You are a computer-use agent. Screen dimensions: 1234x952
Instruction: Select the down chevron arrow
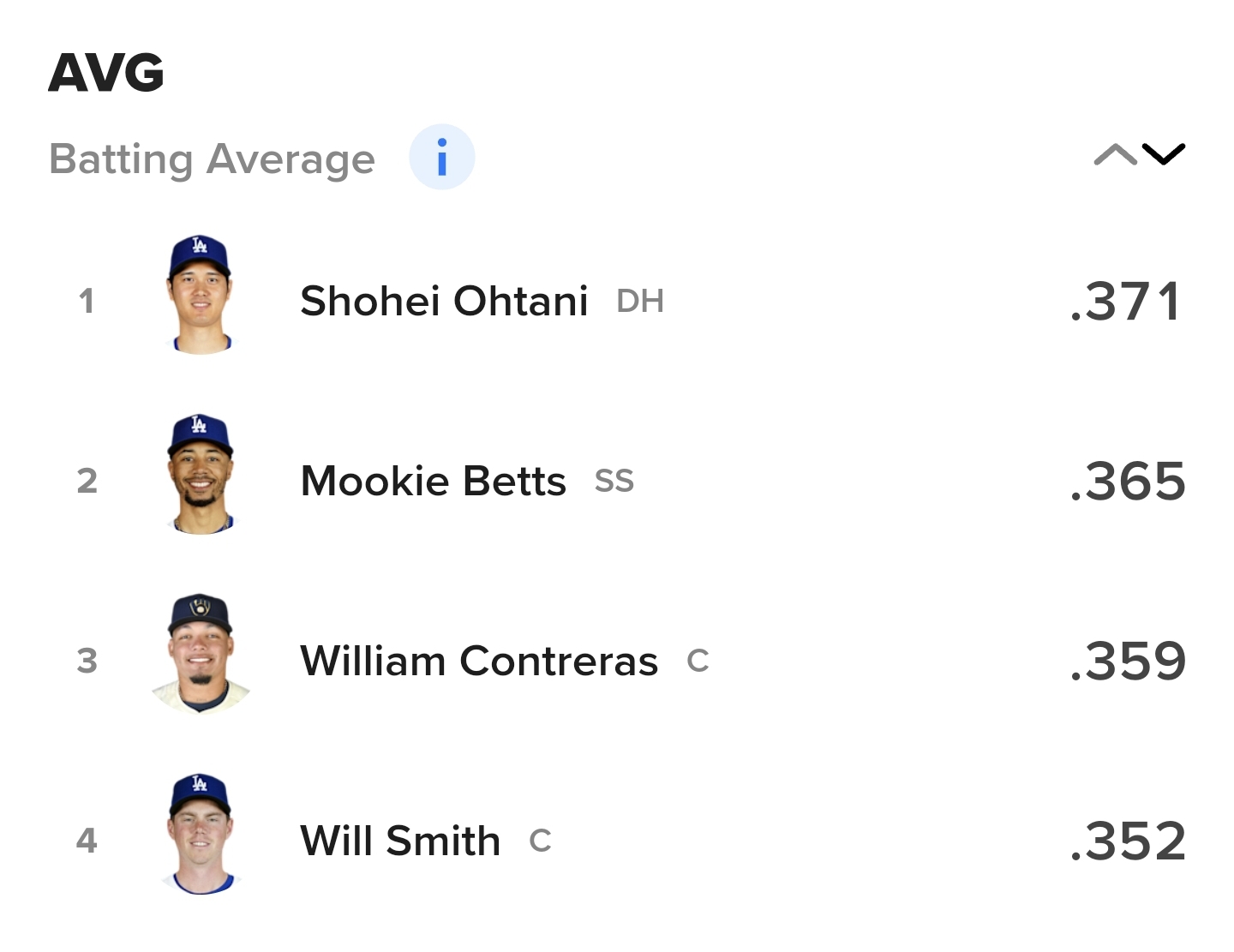coord(1164,154)
